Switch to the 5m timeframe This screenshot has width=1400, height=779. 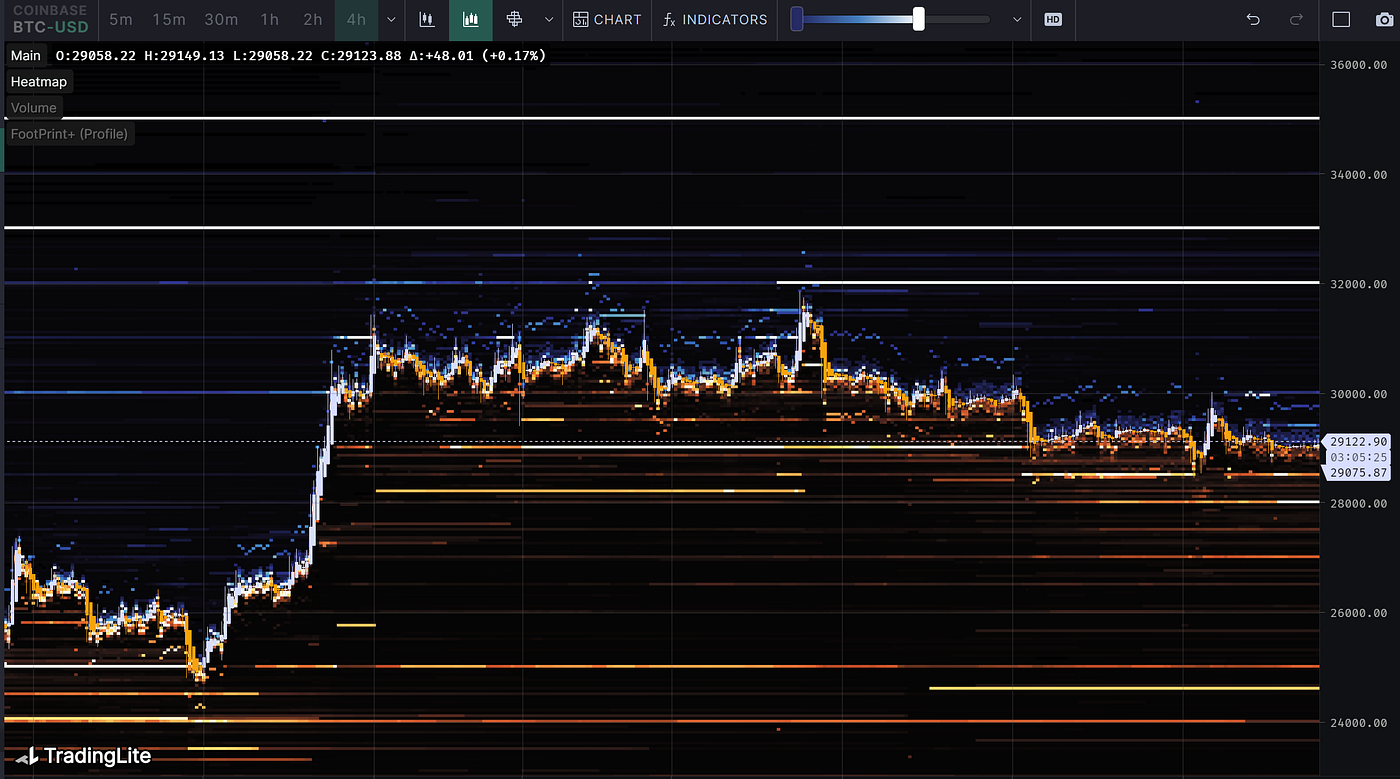(120, 19)
